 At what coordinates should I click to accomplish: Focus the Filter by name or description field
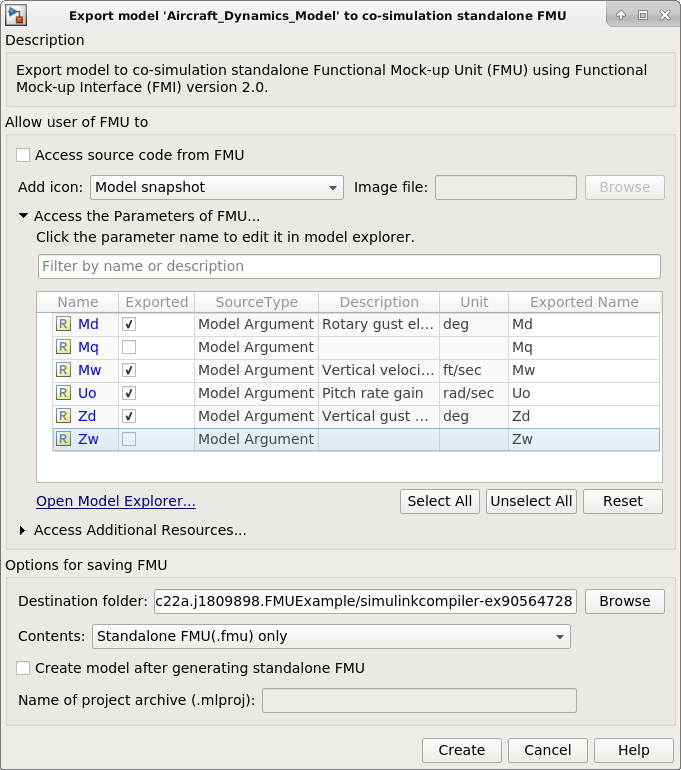(349, 266)
